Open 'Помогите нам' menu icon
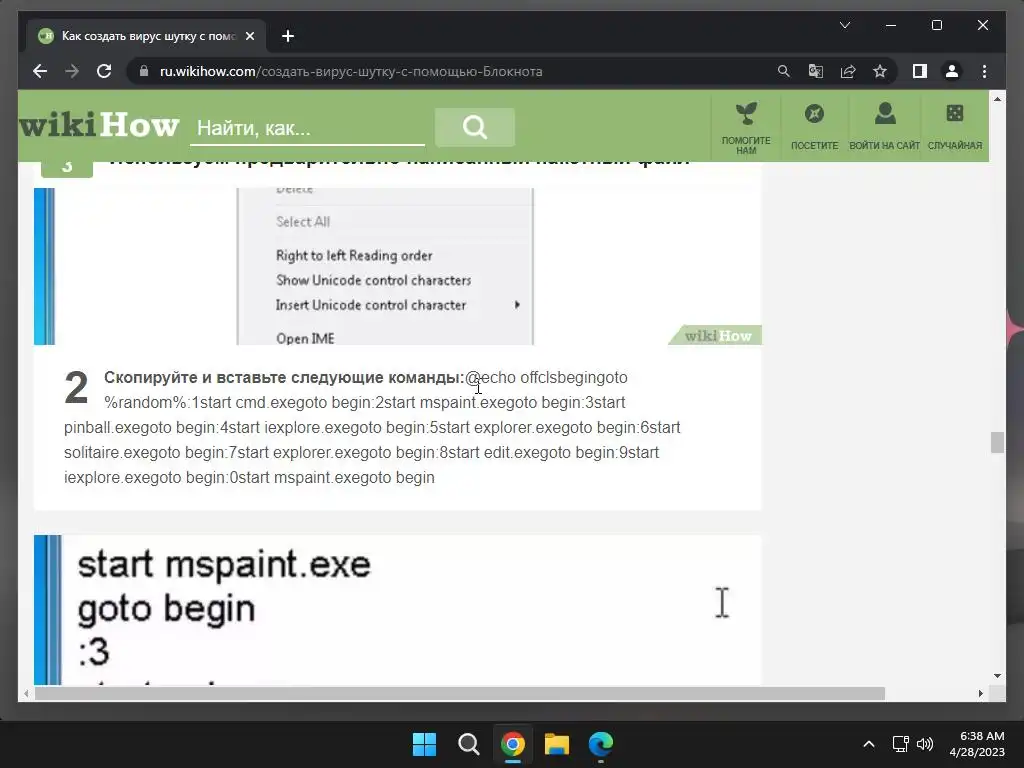Screen dimensions: 1024x768 point(746,128)
